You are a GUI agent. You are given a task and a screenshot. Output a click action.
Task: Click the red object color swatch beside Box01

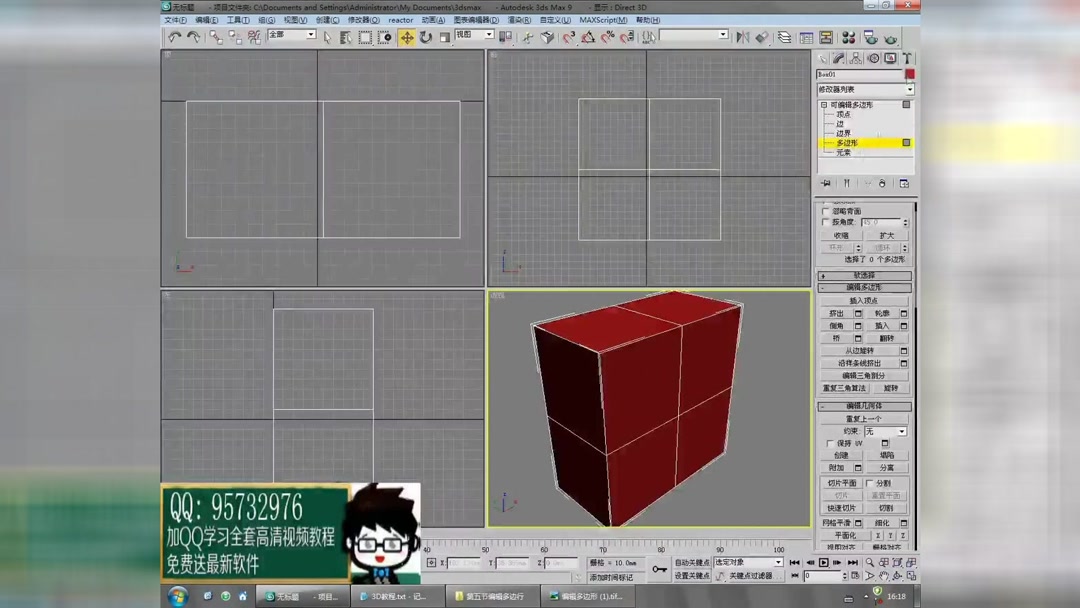click(908, 74)
